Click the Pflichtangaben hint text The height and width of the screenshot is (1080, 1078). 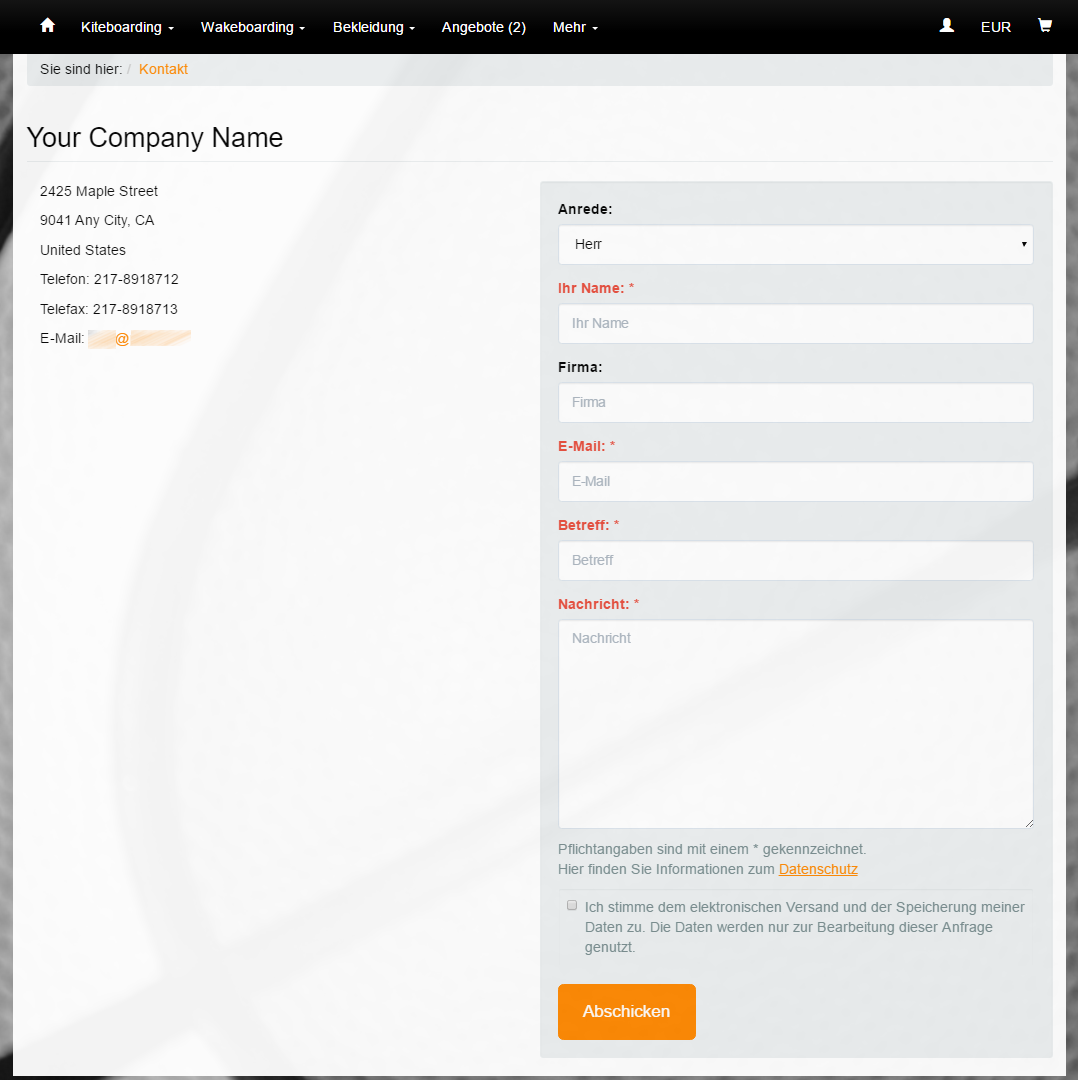pyautogui.click(x=712, y=849)
